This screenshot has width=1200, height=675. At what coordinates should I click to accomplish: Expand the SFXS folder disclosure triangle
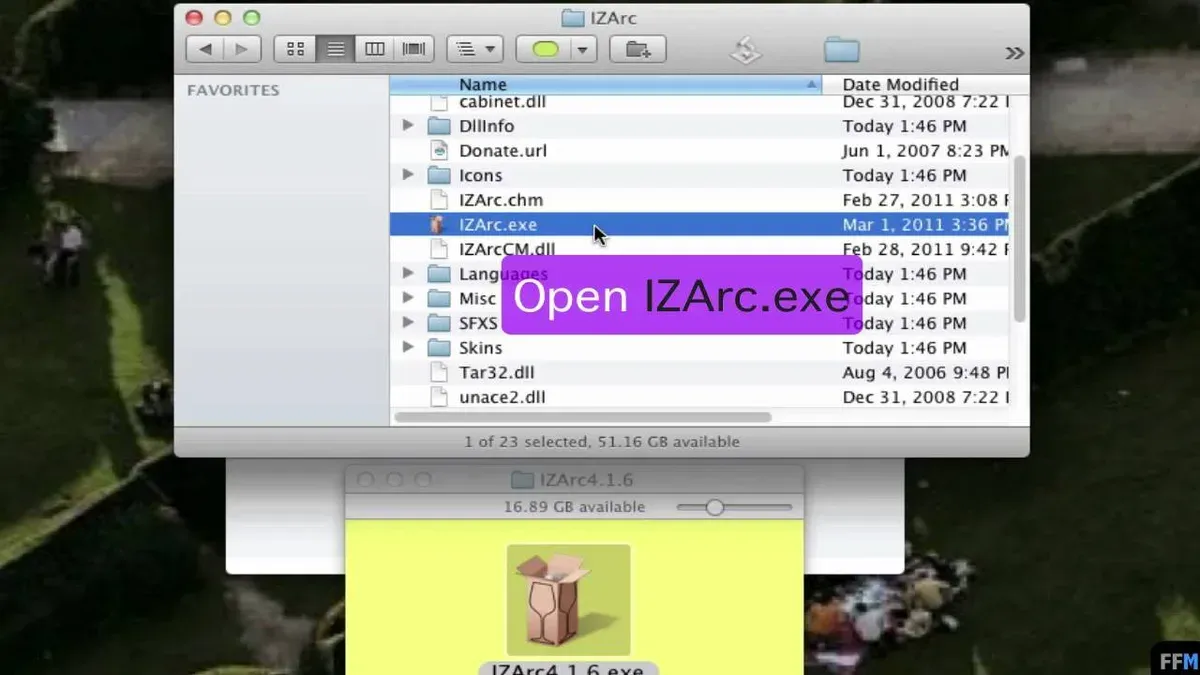[408, 323]
